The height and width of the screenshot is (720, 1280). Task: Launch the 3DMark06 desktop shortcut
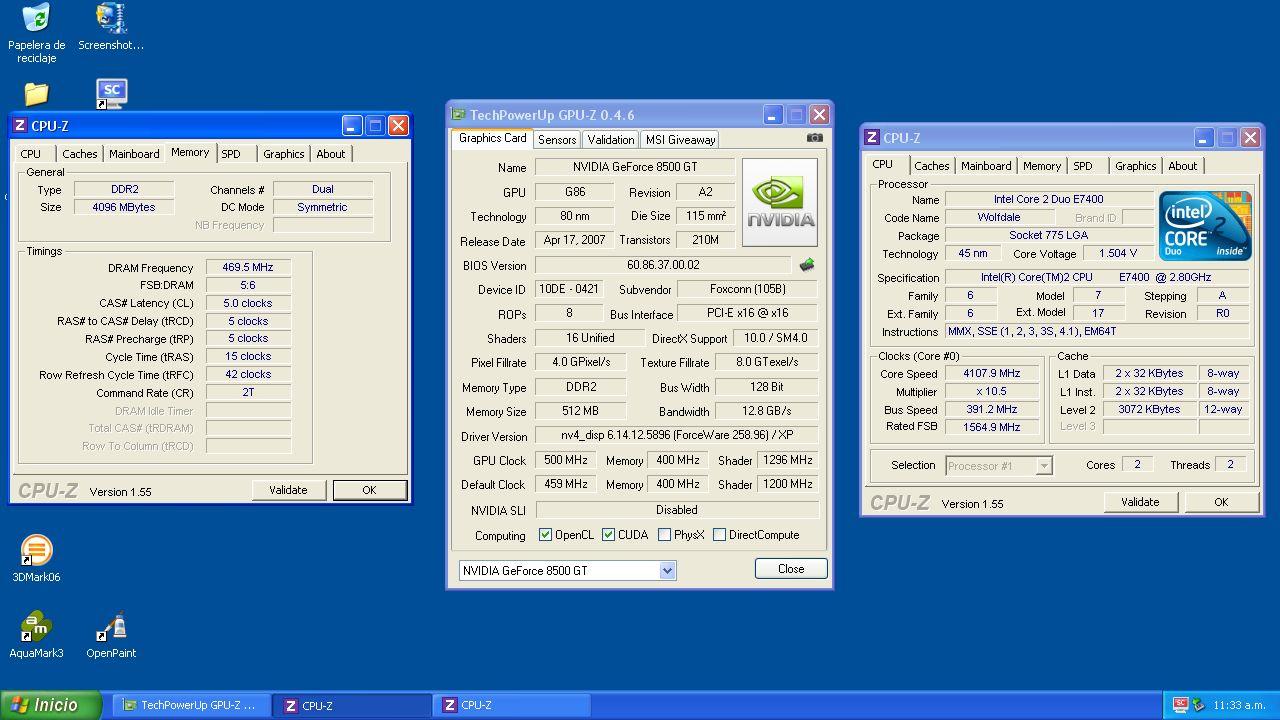pos(36,551)
